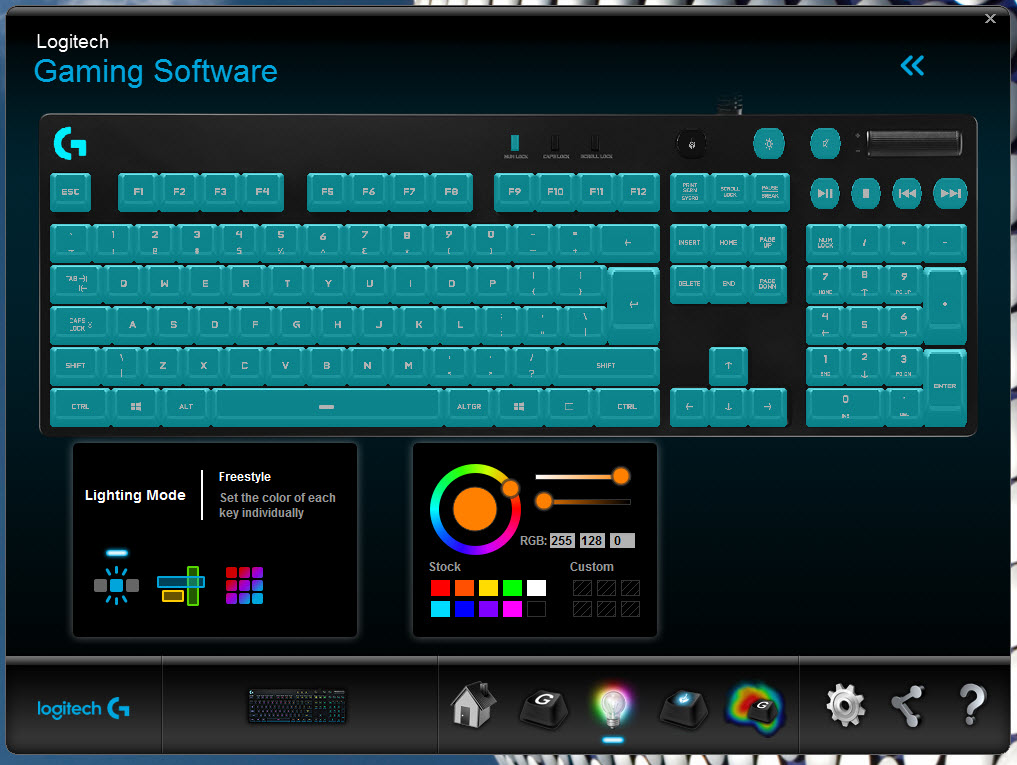
Task: Adjust the saturation slider handle
Action: coord(621,476)
